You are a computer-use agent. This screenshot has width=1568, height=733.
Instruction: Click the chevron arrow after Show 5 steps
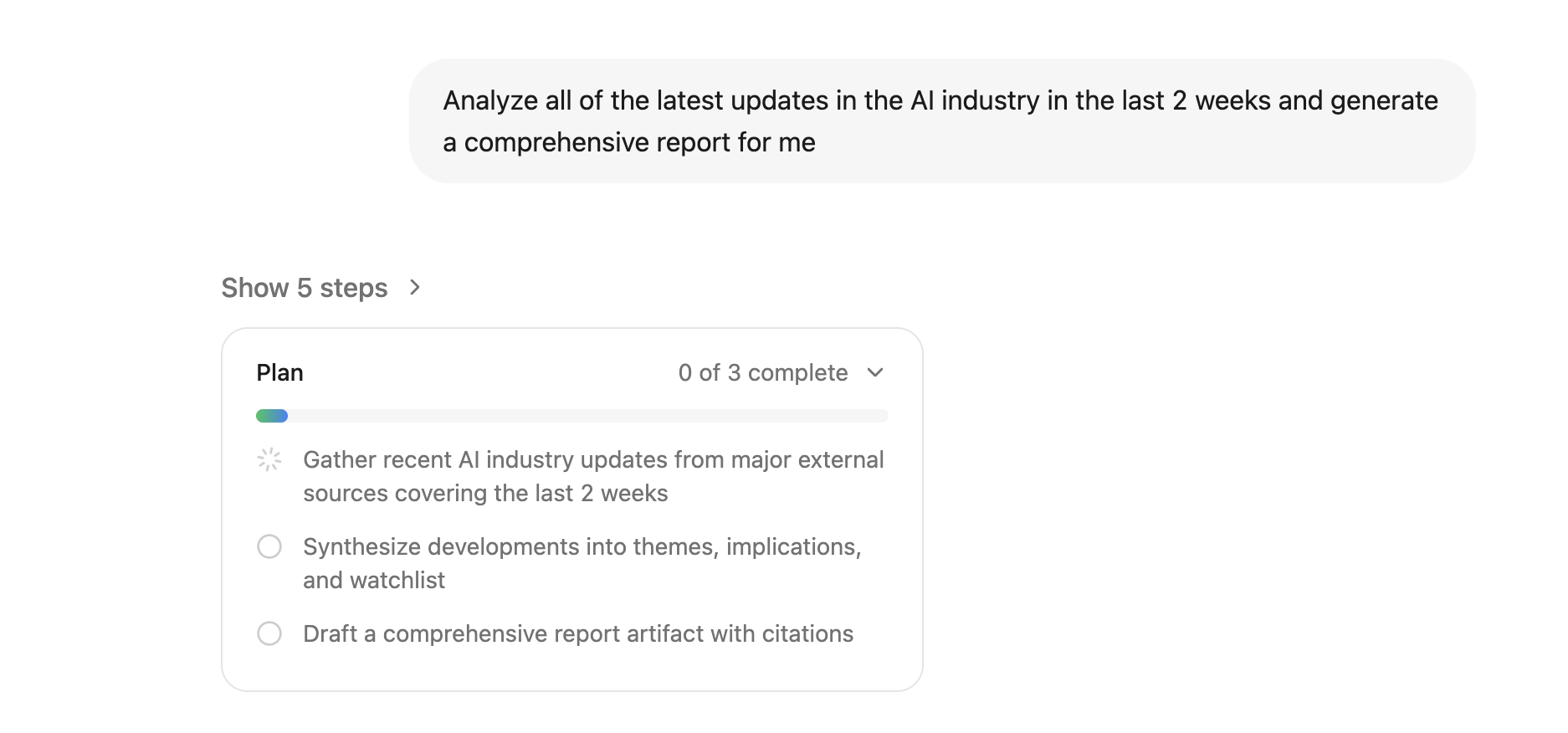[x=415, y=287]
